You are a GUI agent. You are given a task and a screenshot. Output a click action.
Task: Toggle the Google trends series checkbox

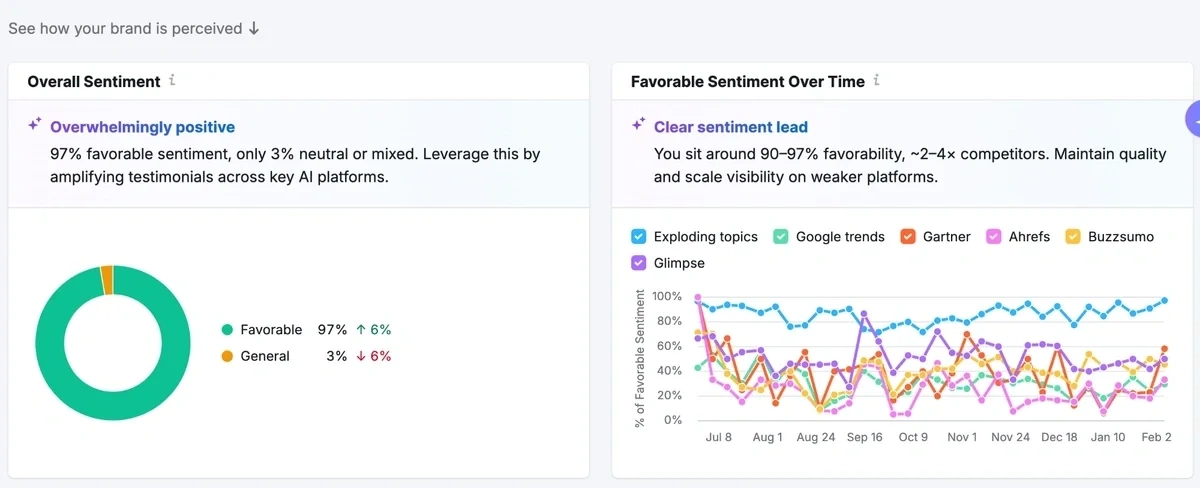tap(781, 237)
